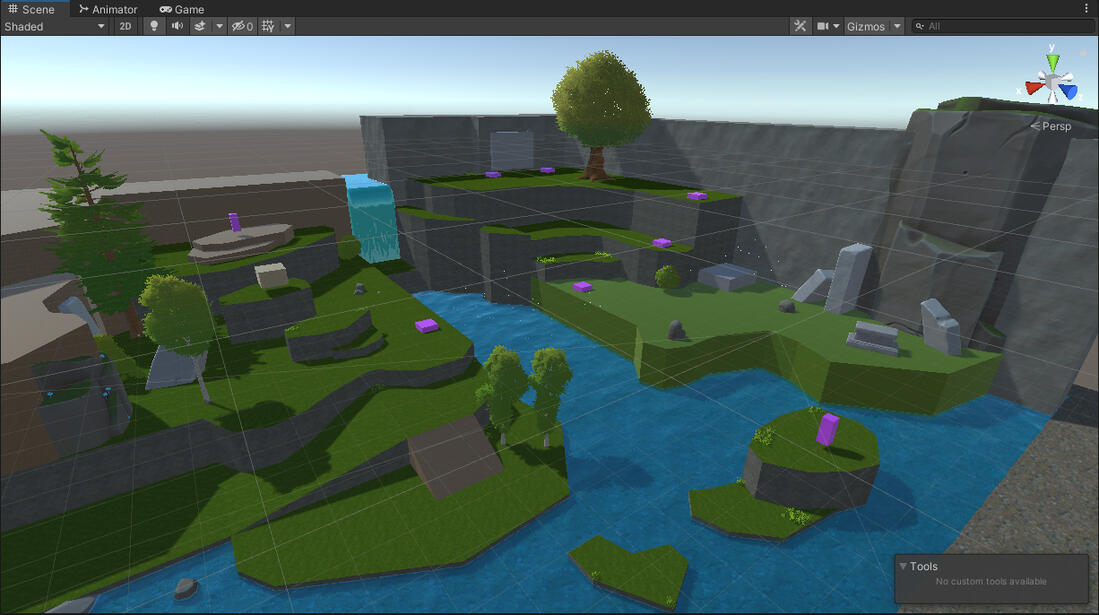Toggle the grid visibility icon
The width and height of the screenshot is (1099, 615).
point(266,26)
